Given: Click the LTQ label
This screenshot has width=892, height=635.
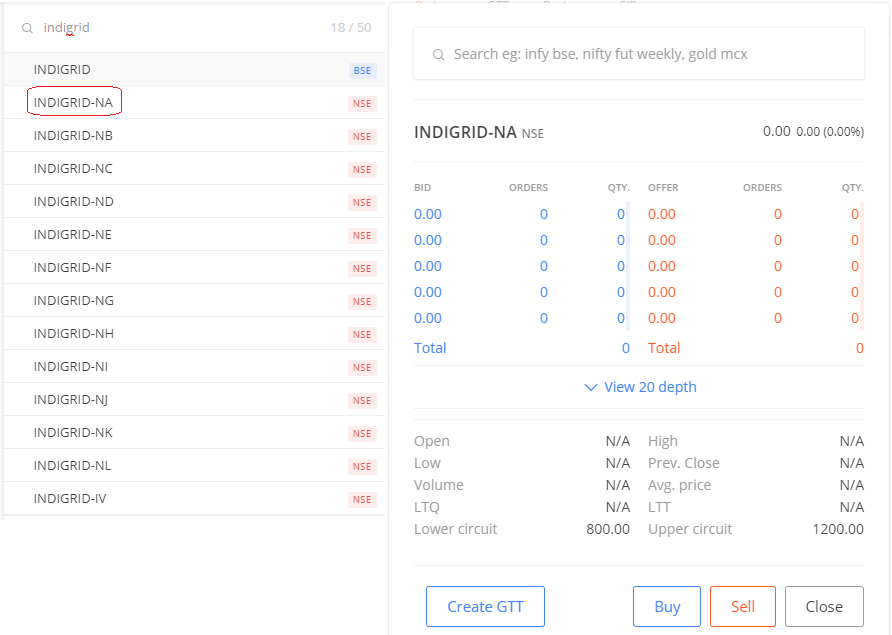Looking at the screenshot, I should click(x=427, y=507).
